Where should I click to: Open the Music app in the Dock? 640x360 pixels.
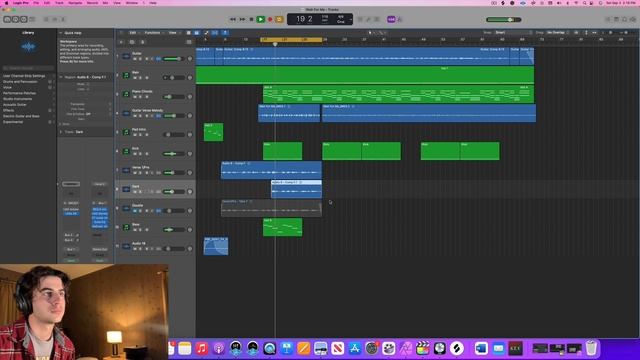click(202, 348)
